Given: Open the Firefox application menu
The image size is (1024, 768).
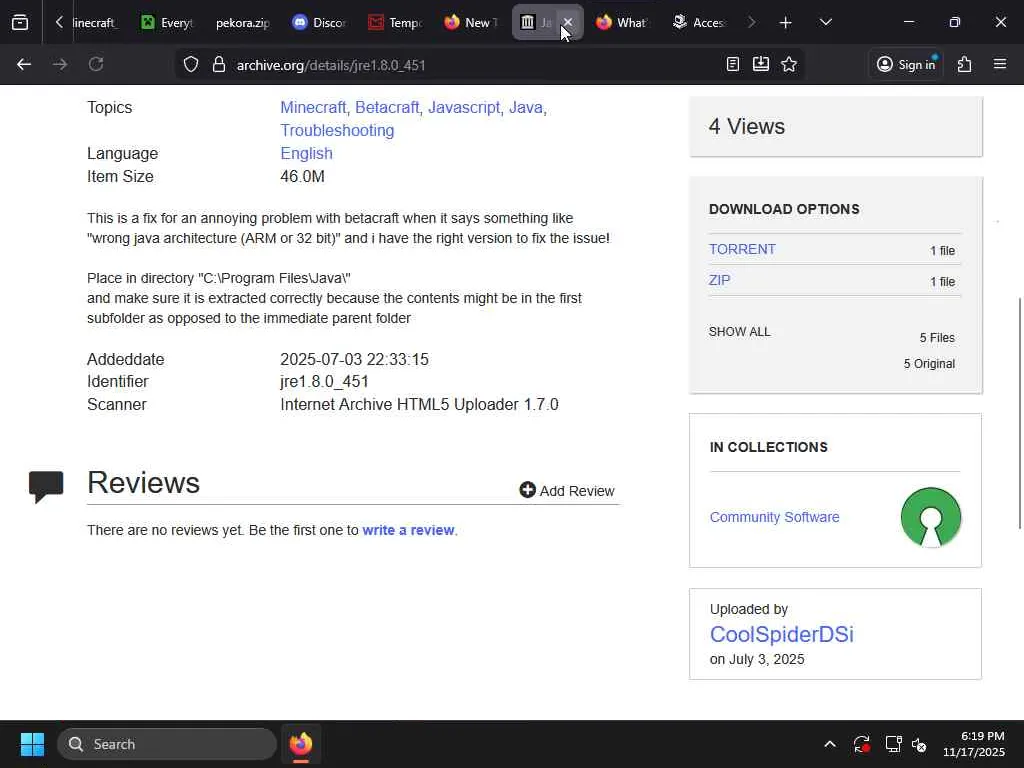Looking at the screenshot, I should (1000, 64).
